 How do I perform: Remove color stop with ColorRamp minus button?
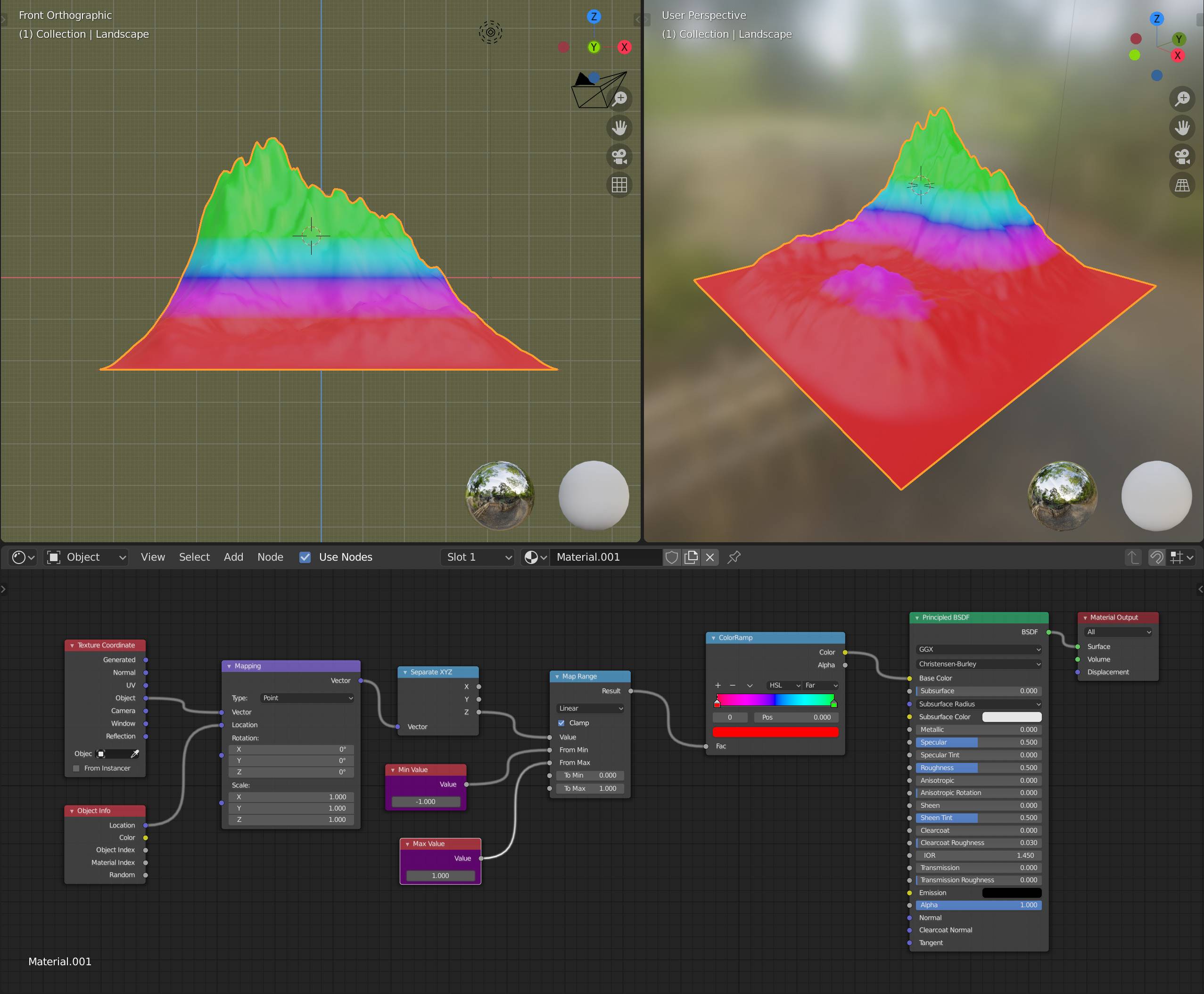[732, 686]
